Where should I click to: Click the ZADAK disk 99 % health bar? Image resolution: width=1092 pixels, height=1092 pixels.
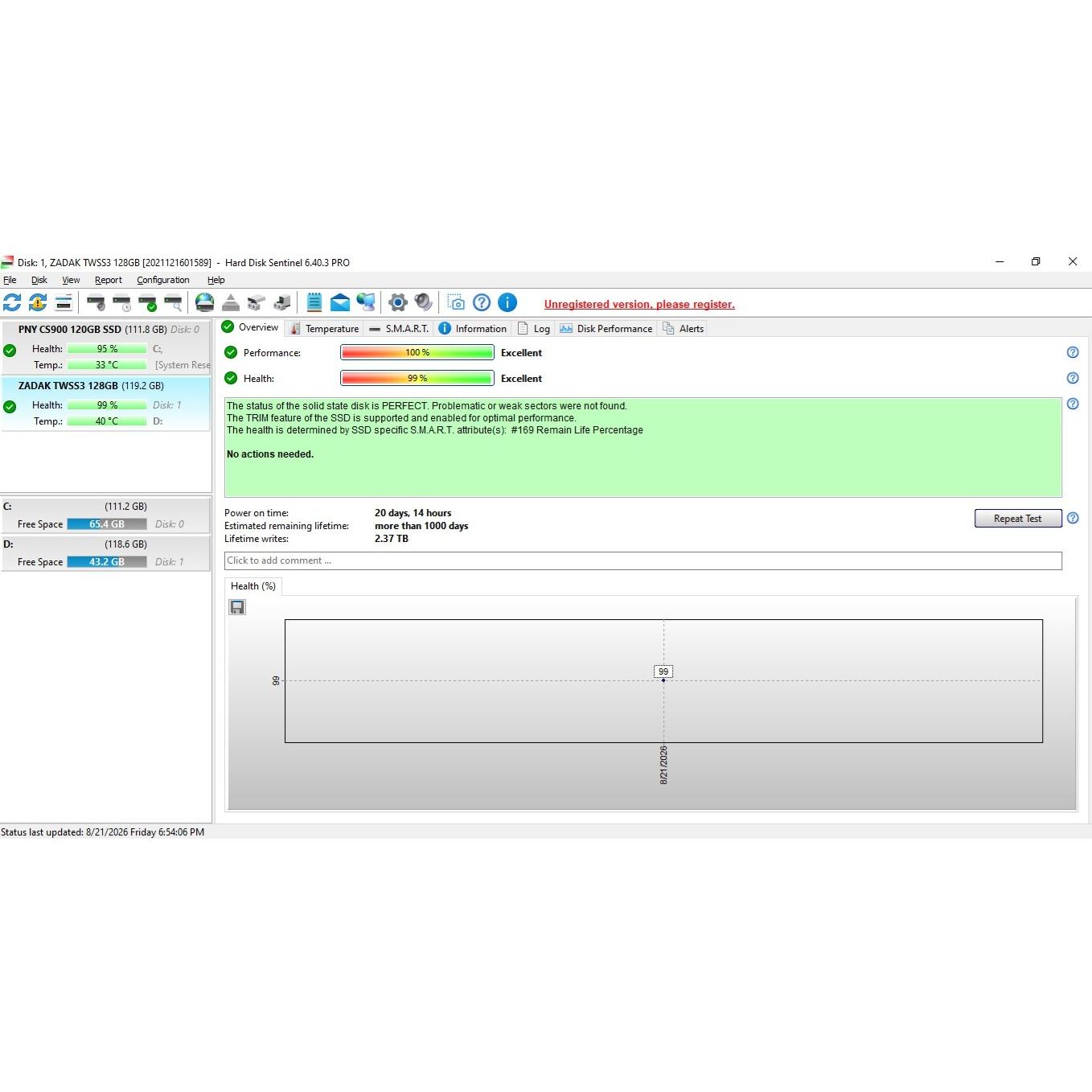pos(107,405)
